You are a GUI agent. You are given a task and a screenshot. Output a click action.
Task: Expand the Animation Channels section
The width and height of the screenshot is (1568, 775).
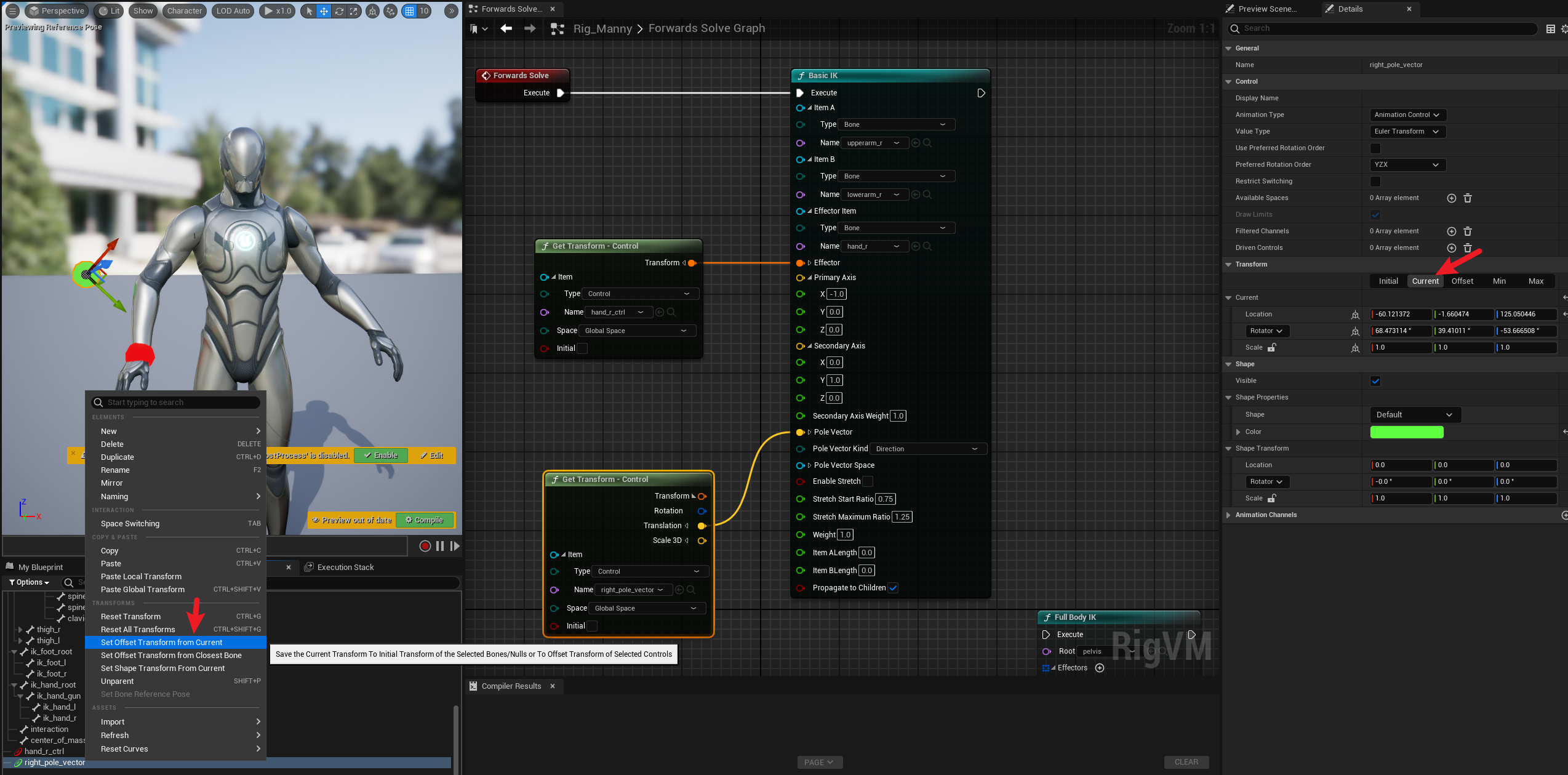1228,515
